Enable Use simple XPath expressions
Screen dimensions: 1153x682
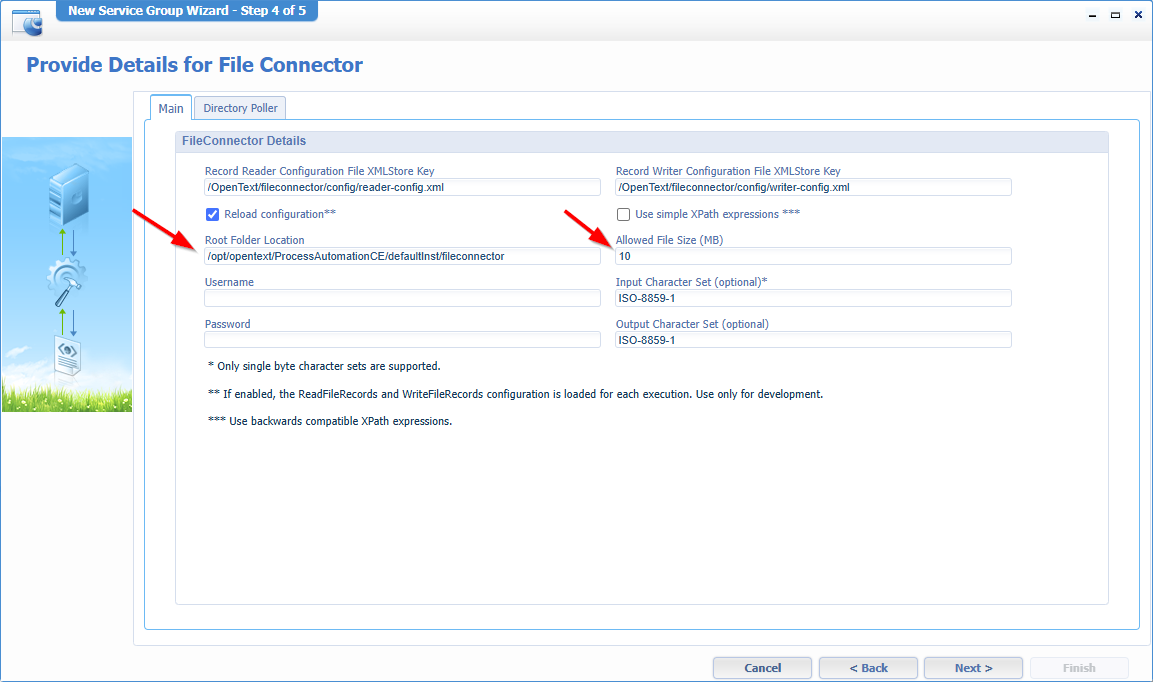point(623,214)
